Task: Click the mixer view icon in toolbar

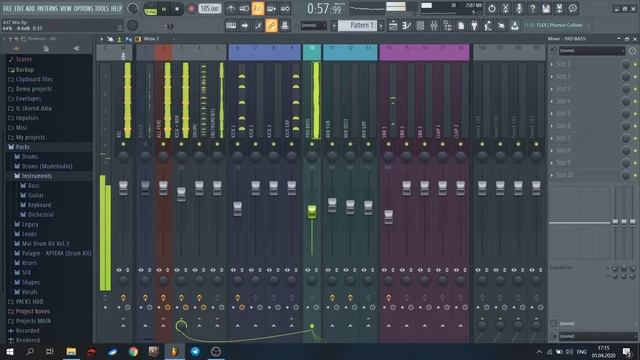Action: pyautogui.click(x=433, y=26)
